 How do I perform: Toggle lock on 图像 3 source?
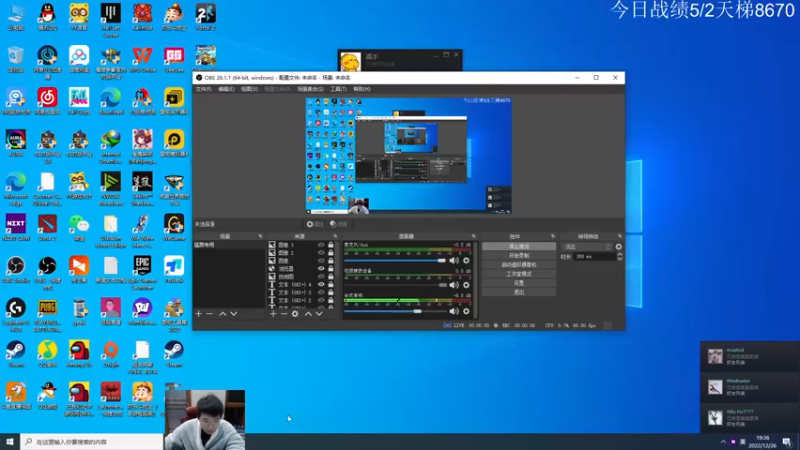pos(331,245)
